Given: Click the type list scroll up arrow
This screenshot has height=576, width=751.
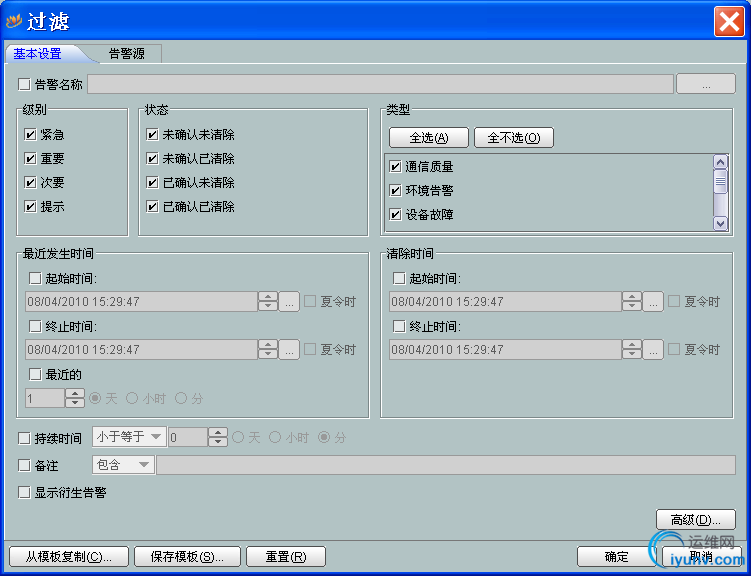Looking at the screenshot, I should coord(720,162).
